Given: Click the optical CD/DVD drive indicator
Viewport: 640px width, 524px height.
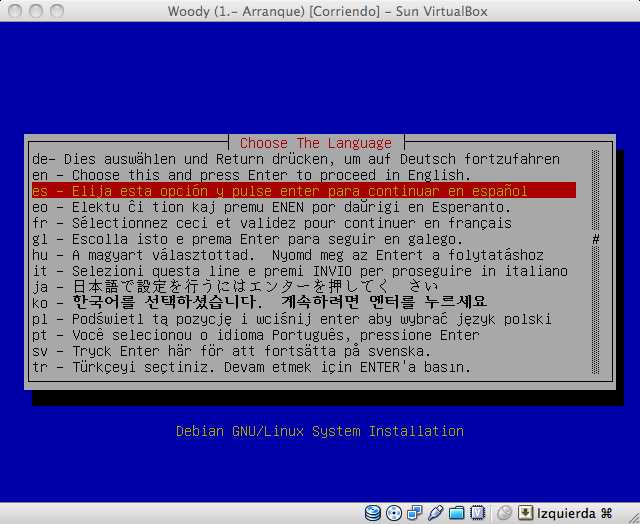Looking at the screenshot, I should (393, 513).
